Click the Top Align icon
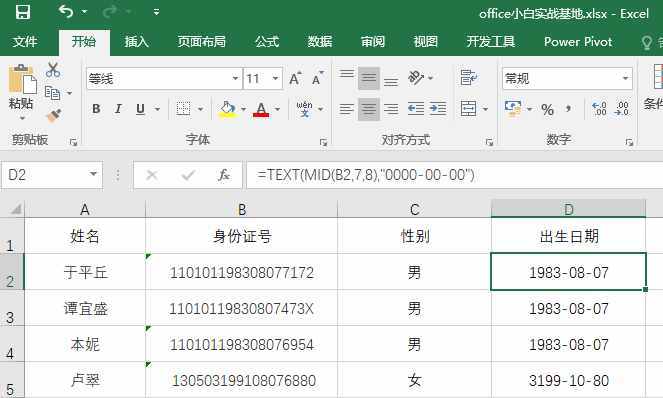 tap(347, 74)
